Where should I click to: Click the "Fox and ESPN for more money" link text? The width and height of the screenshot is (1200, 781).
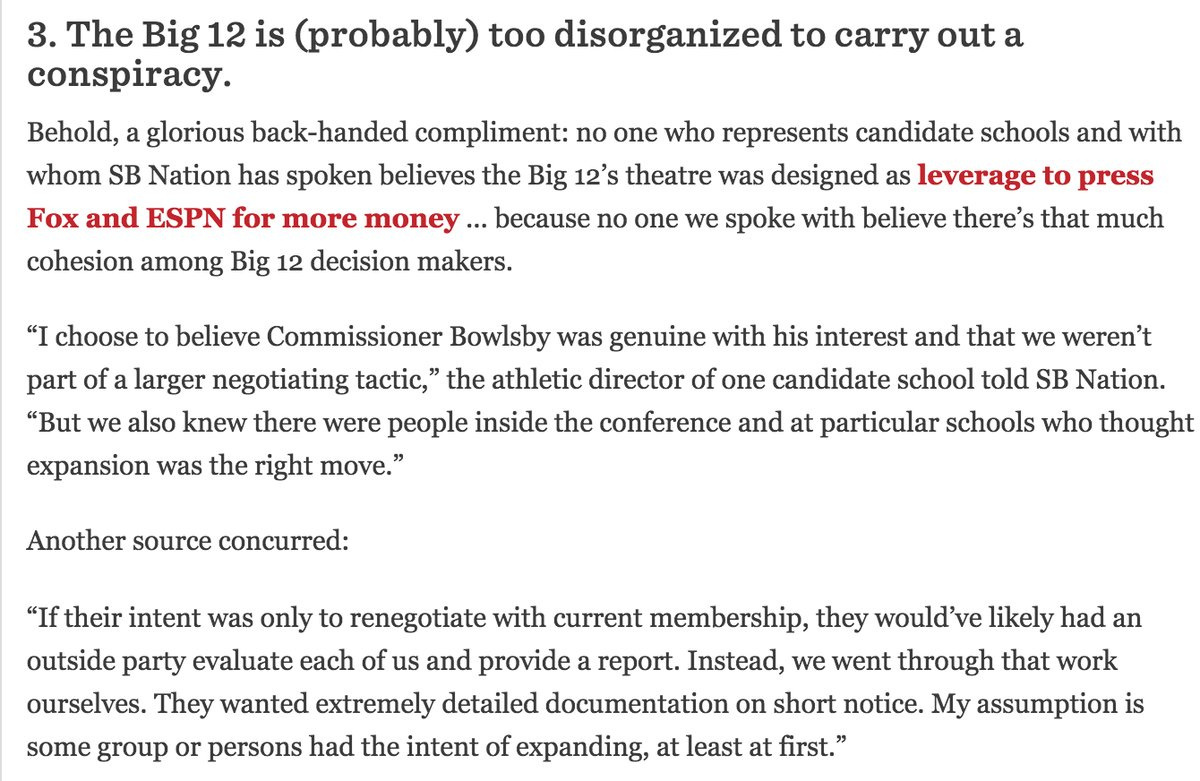tap(242, 216)
